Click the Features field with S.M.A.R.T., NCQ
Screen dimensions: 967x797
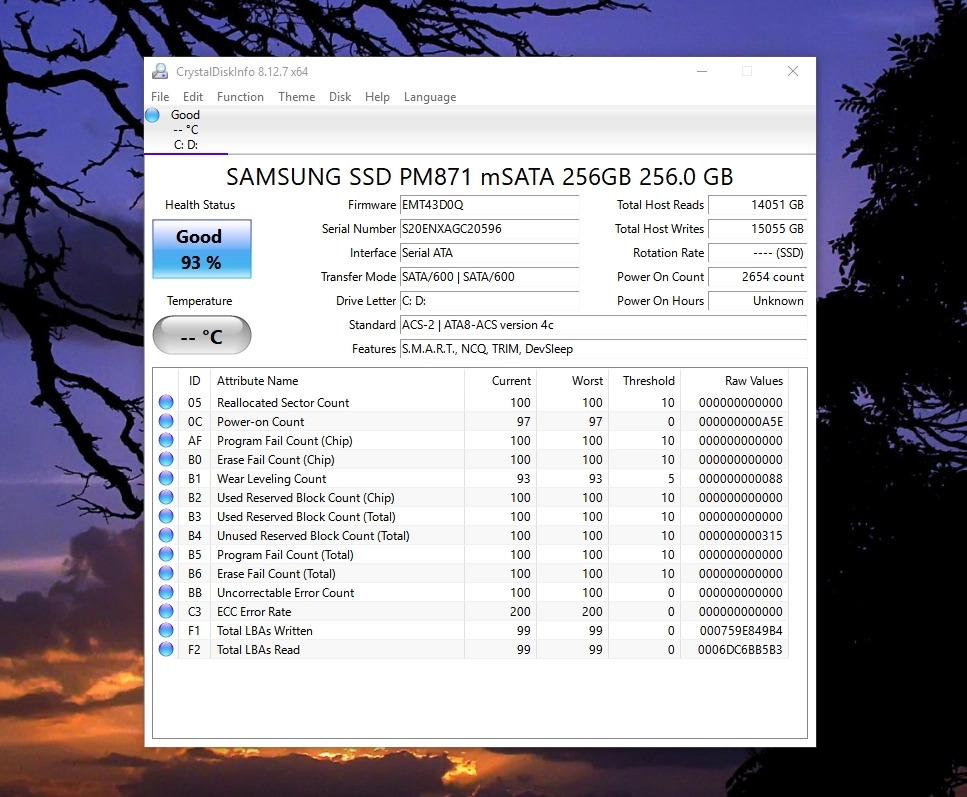pyautogui.click(x=603, y=349)
